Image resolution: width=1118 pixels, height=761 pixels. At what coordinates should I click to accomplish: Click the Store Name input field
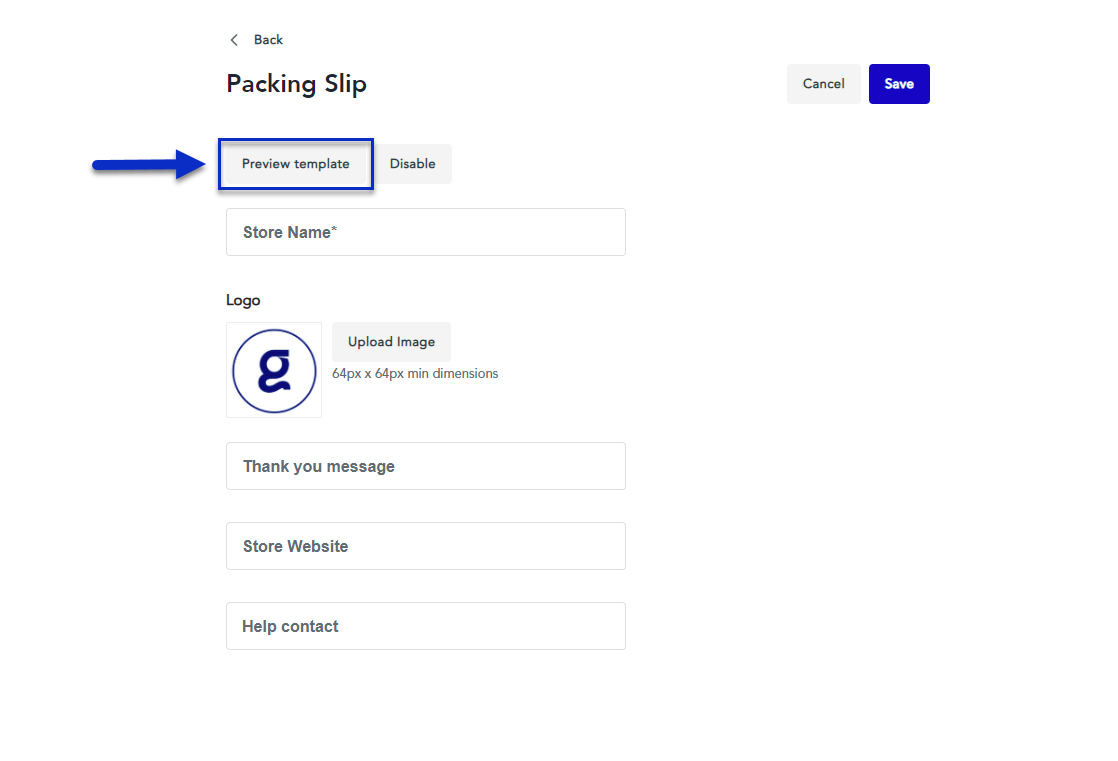(x=426, y=232)
